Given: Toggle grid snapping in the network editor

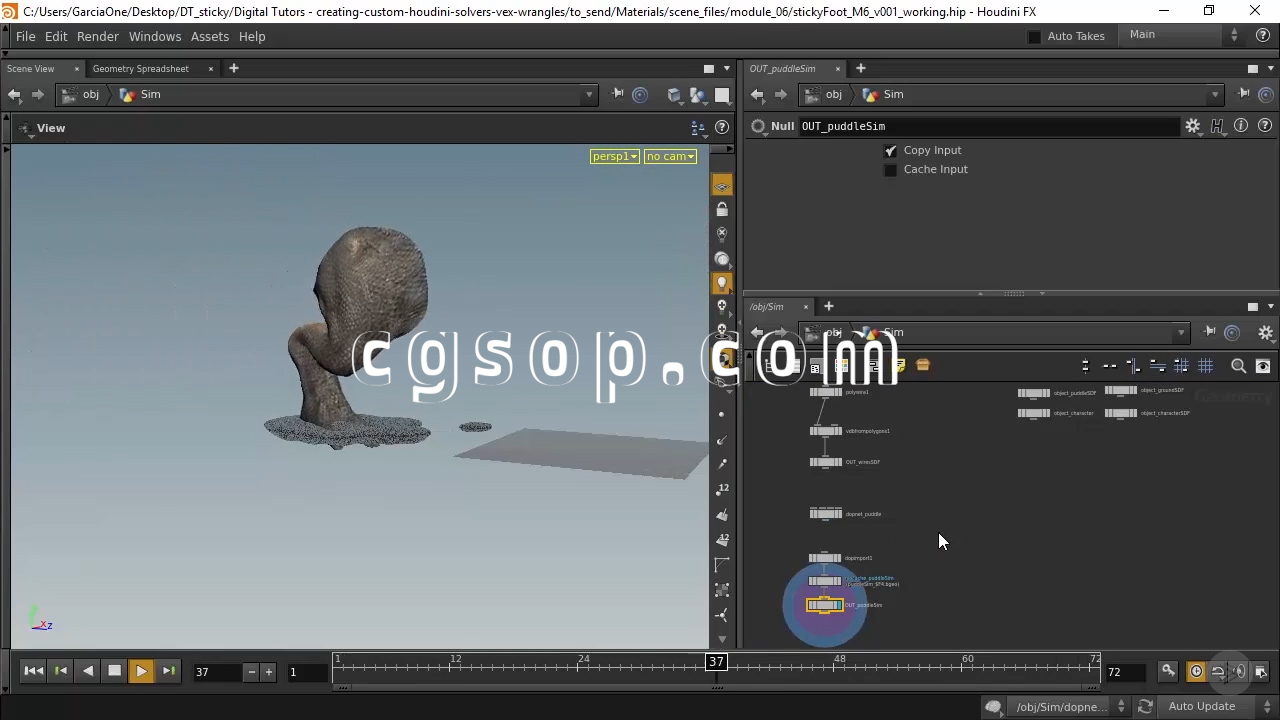Looking at the screenshot, I should point(1181,366).
